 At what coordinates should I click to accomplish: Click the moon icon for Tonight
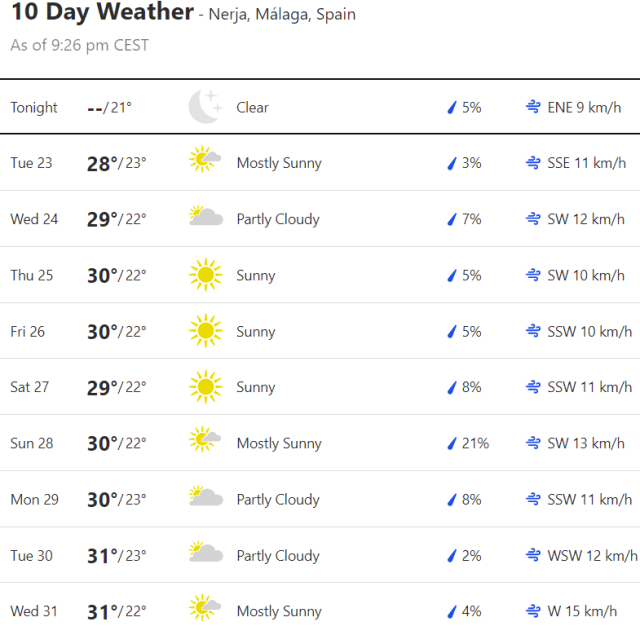coord(205,107)
